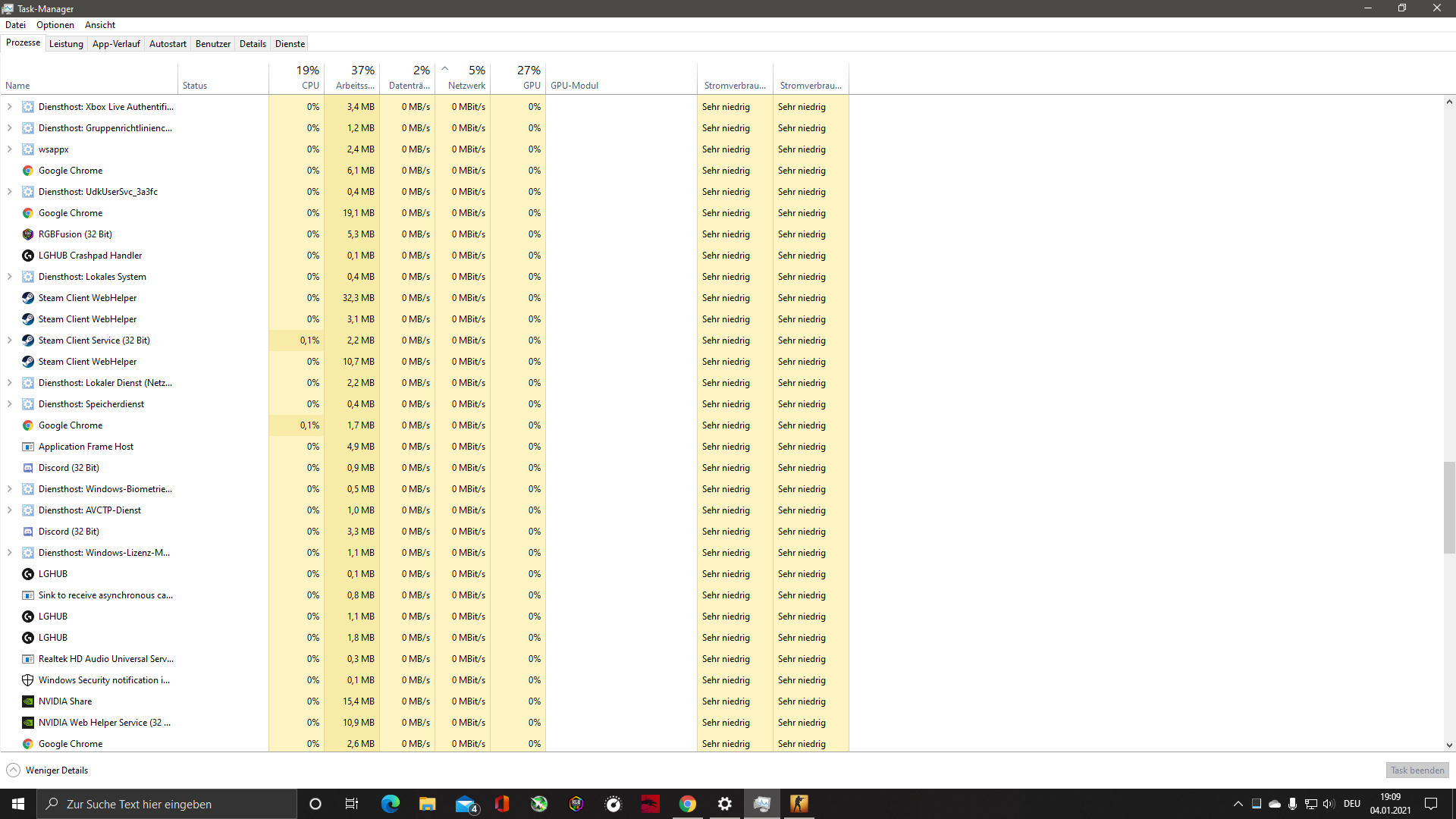
Task: Select the Discord (32 Bit) process icon
Action: (x=28, y=468)
